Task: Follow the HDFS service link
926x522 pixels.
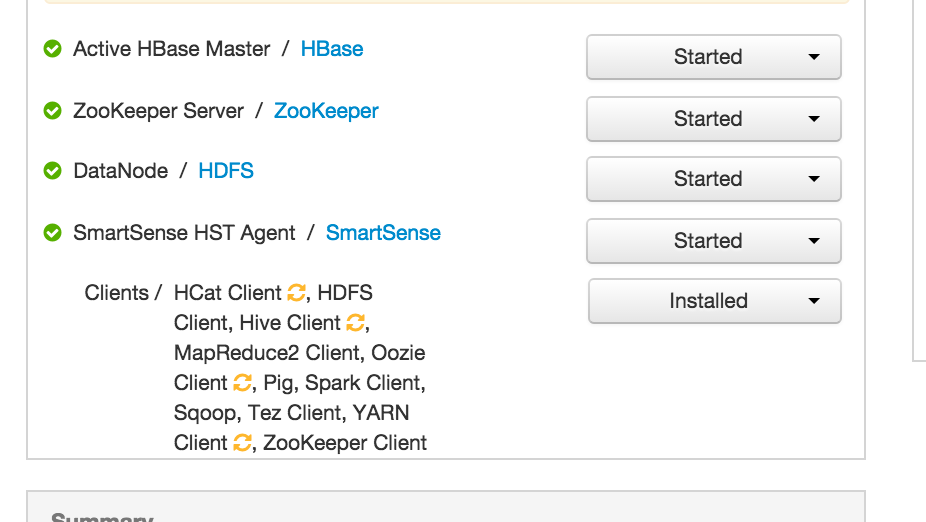Action: tap(226, 171)
